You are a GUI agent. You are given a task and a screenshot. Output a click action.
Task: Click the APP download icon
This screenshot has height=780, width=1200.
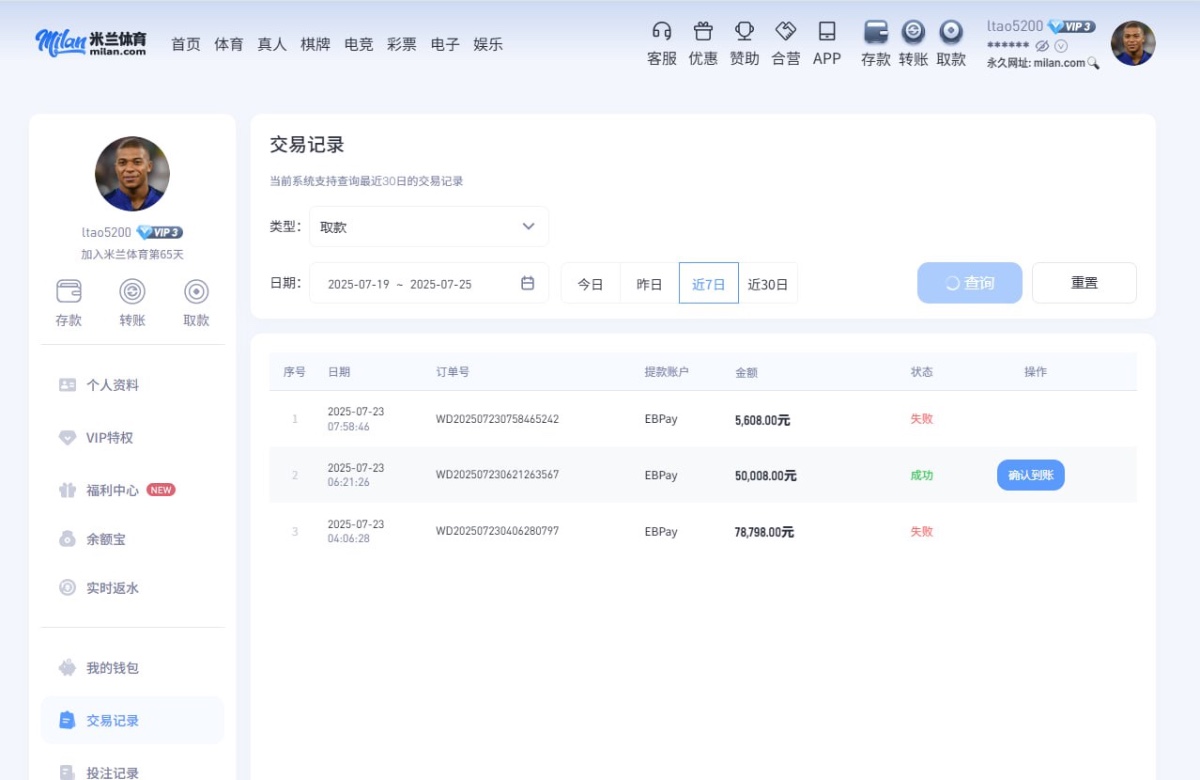pos(826,43)
